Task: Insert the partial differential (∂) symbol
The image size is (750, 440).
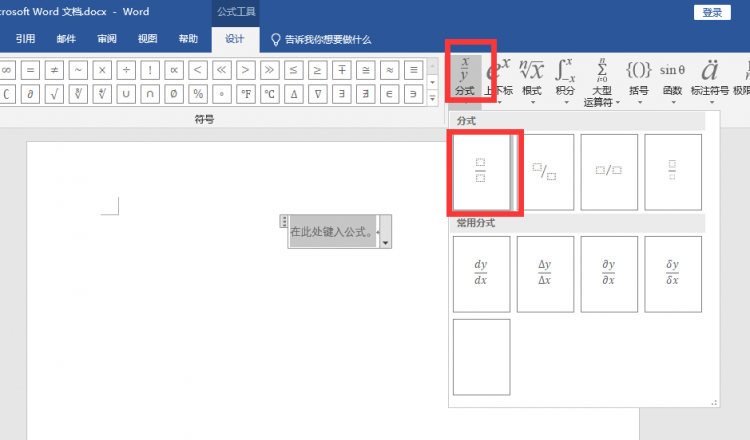Action: [x=30, y=94]
